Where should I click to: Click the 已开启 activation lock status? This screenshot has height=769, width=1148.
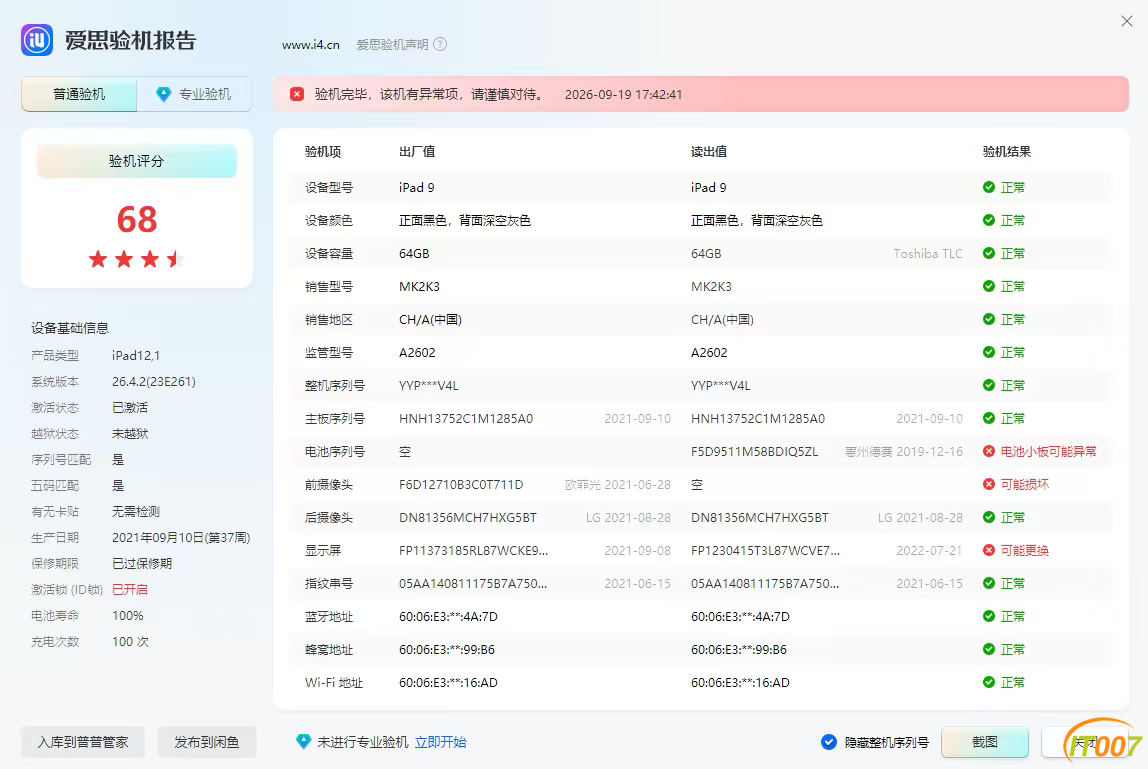click(x=130, y=590)
